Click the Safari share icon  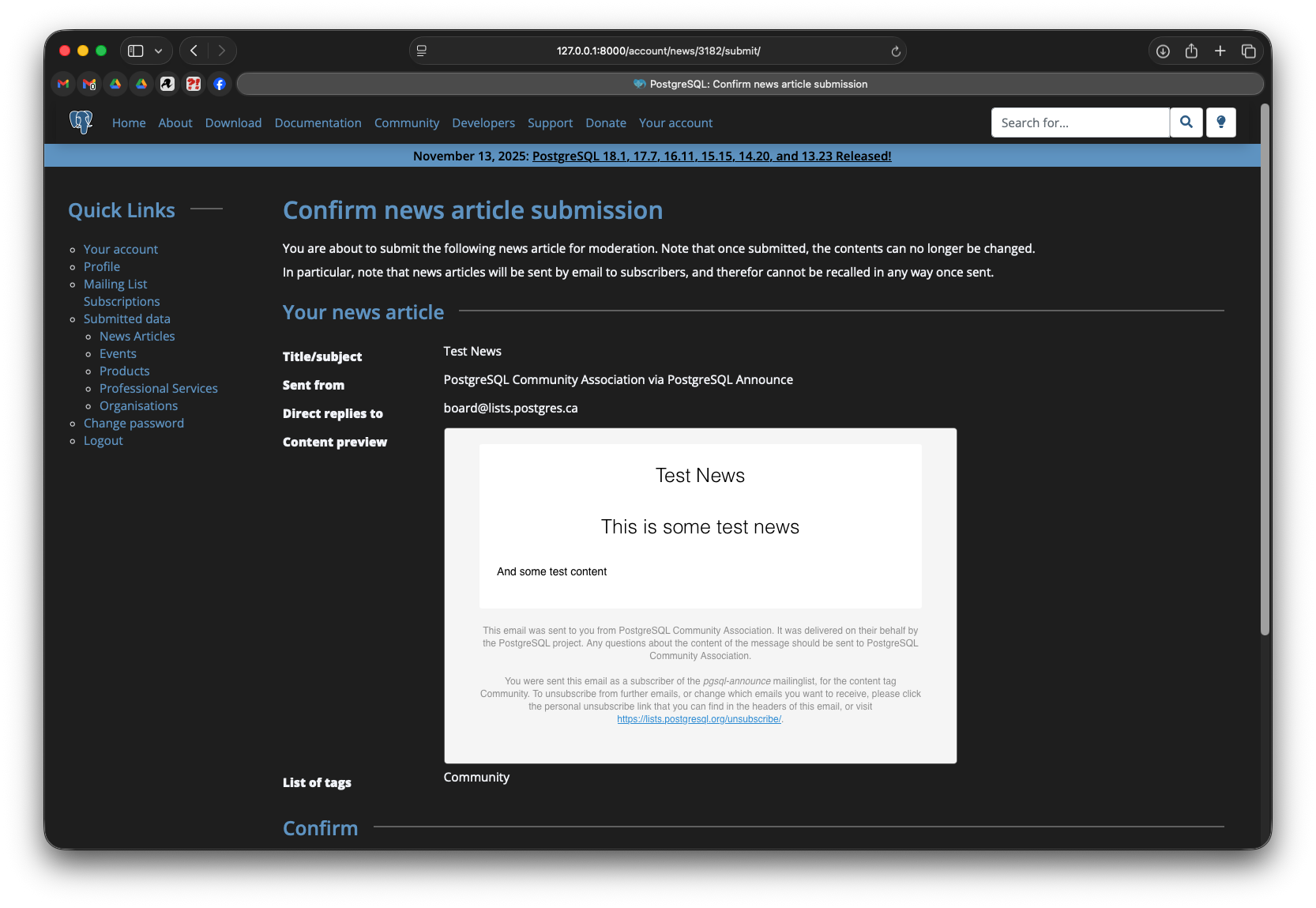pyautogui.click(x=1191, y=51)
